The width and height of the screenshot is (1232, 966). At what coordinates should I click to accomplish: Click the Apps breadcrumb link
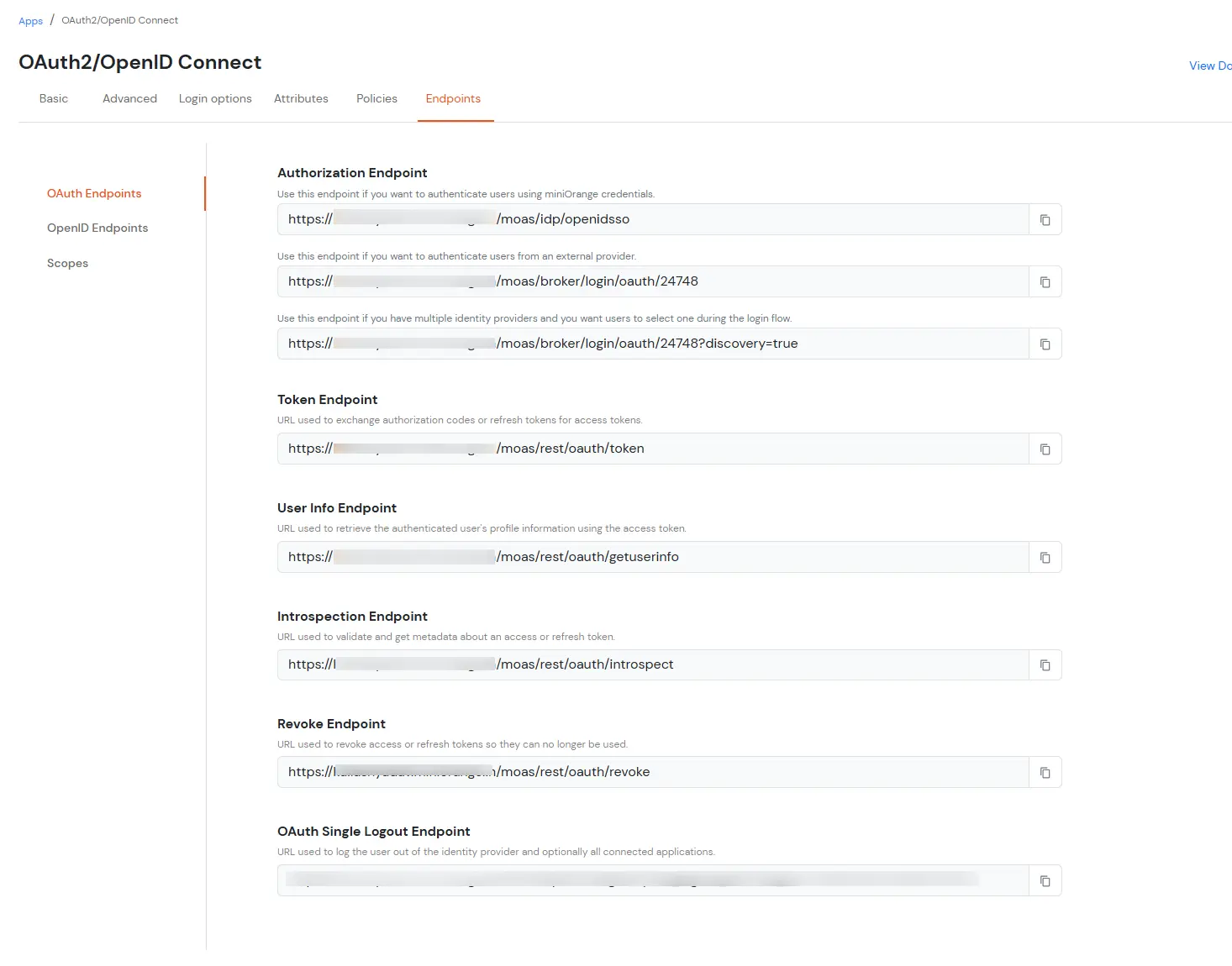coord(30,20)
